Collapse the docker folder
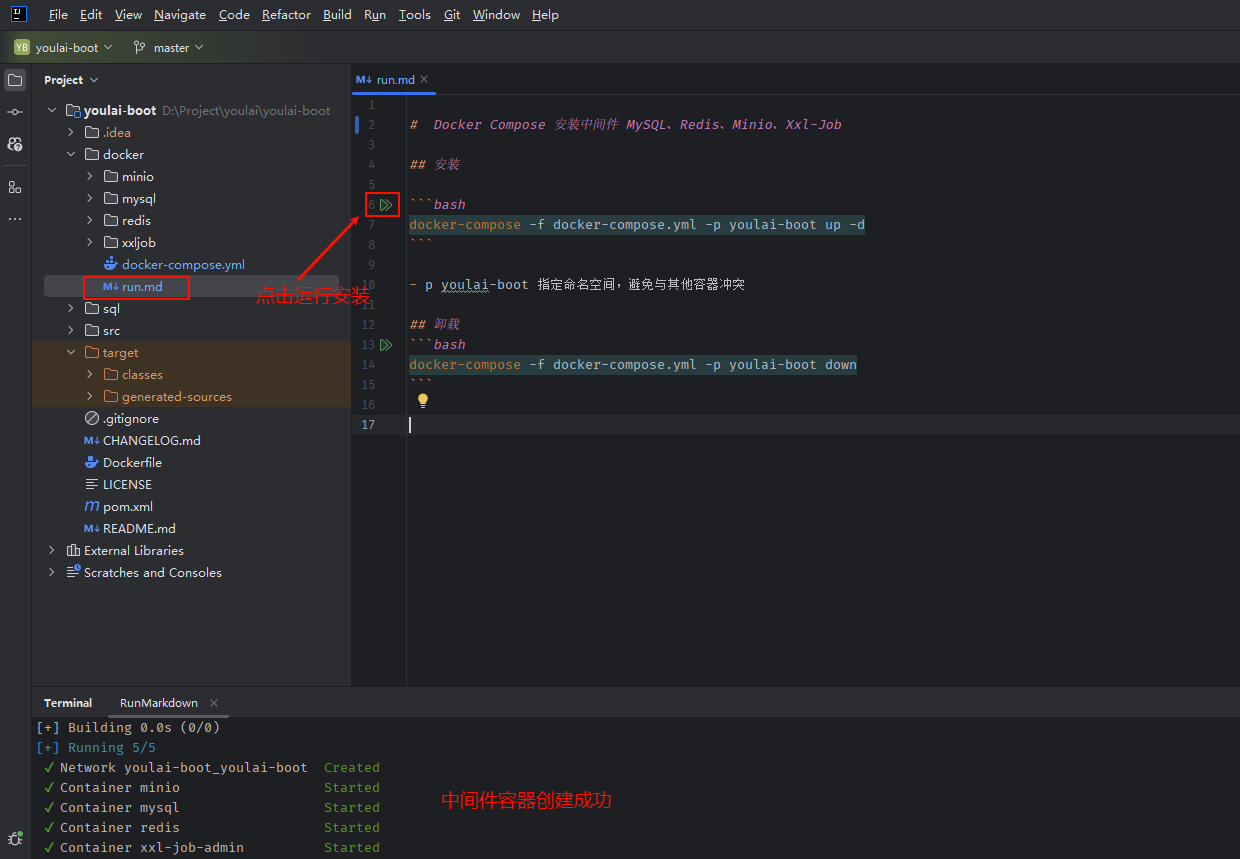 (71, 155)
